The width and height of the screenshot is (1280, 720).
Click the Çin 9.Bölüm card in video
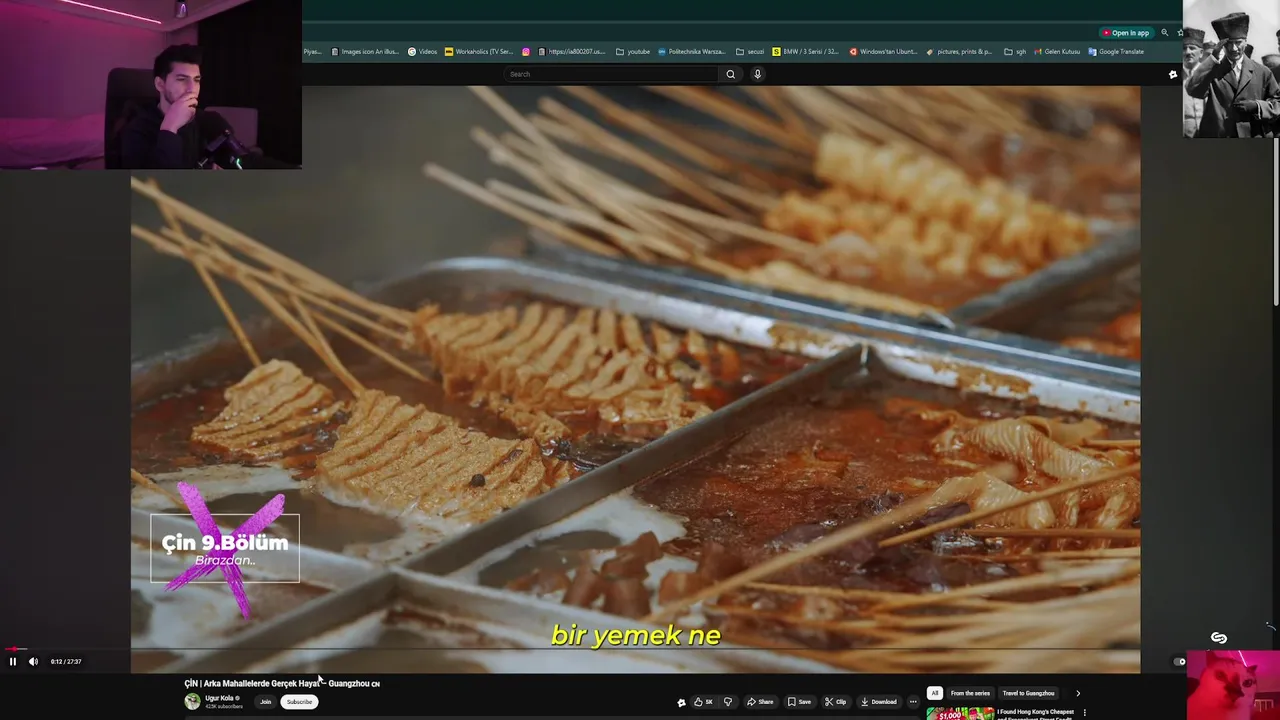[x=225, y=548]
